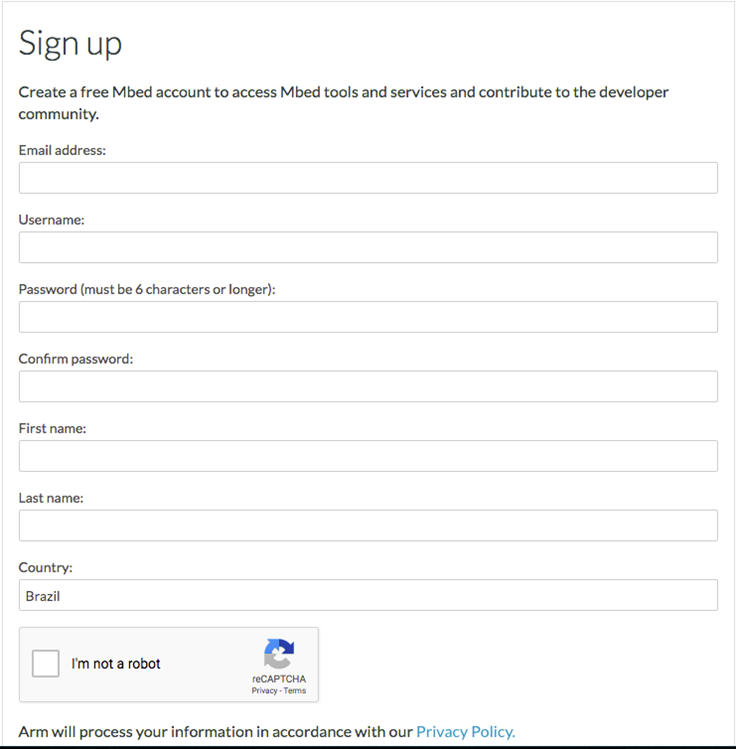Screen dimensions: 736x749
Task: Focus the Last name text box
Action: pos(368,525)
